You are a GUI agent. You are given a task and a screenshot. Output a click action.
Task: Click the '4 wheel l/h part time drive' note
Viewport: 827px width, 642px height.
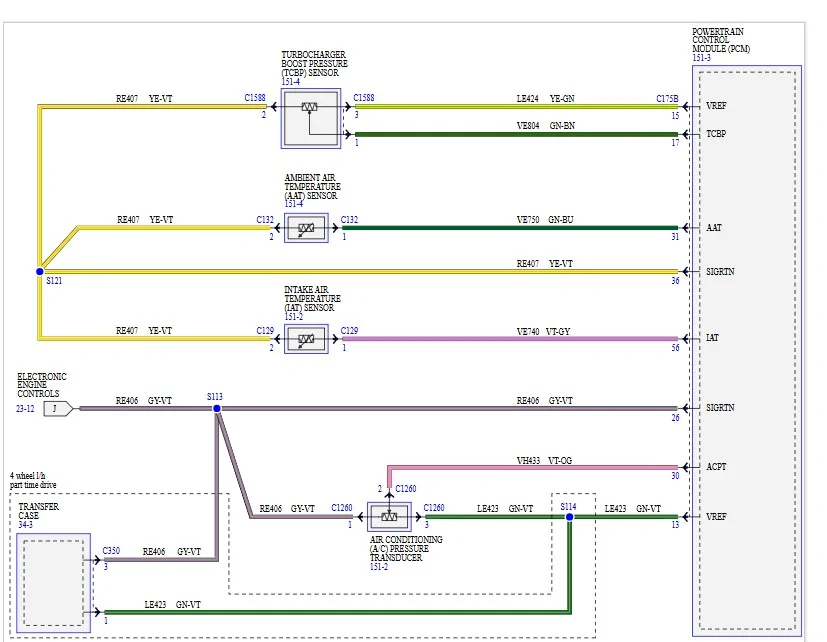[x=33, y=481]
